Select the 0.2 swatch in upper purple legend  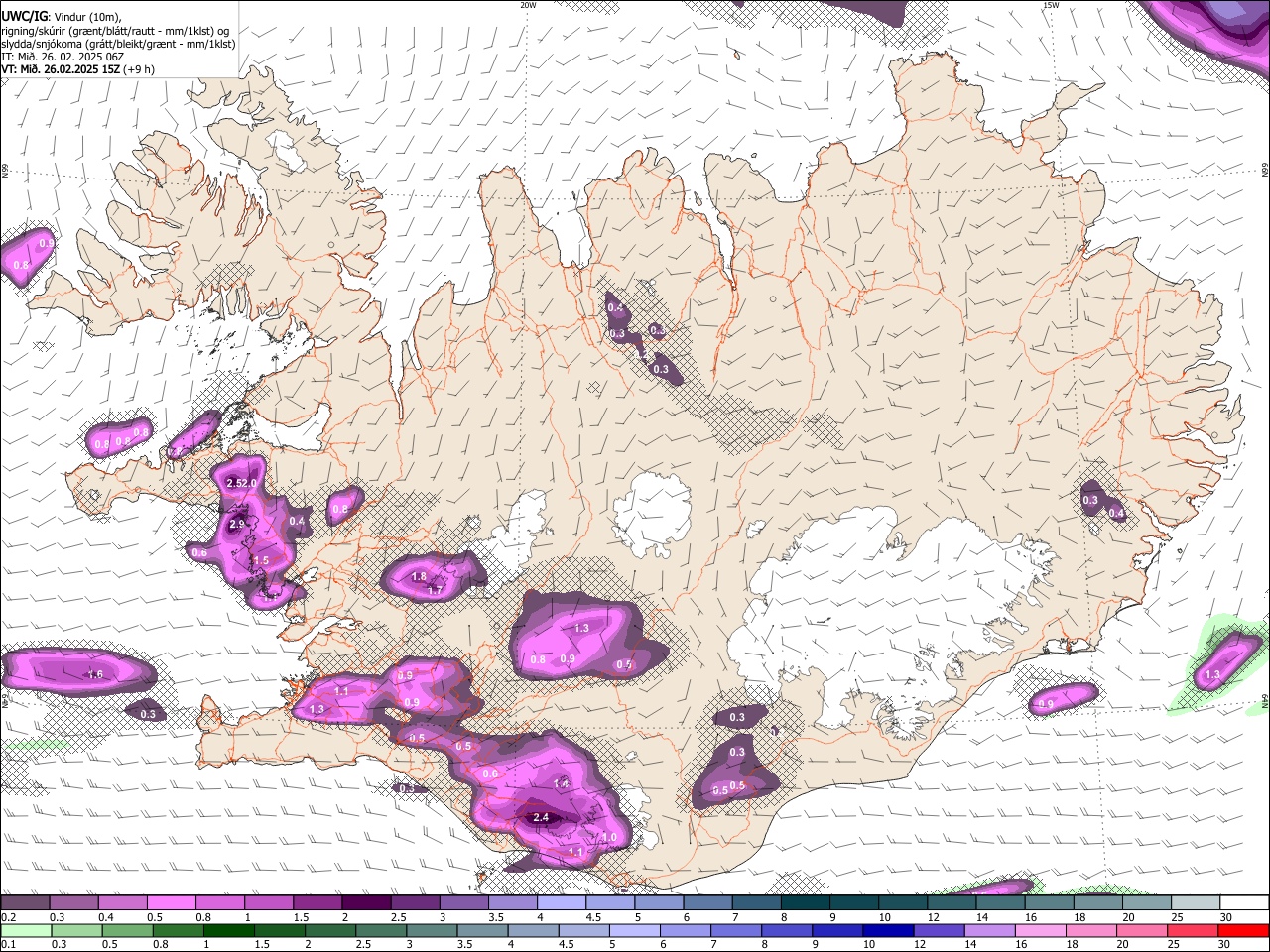[x=25, y=903]
